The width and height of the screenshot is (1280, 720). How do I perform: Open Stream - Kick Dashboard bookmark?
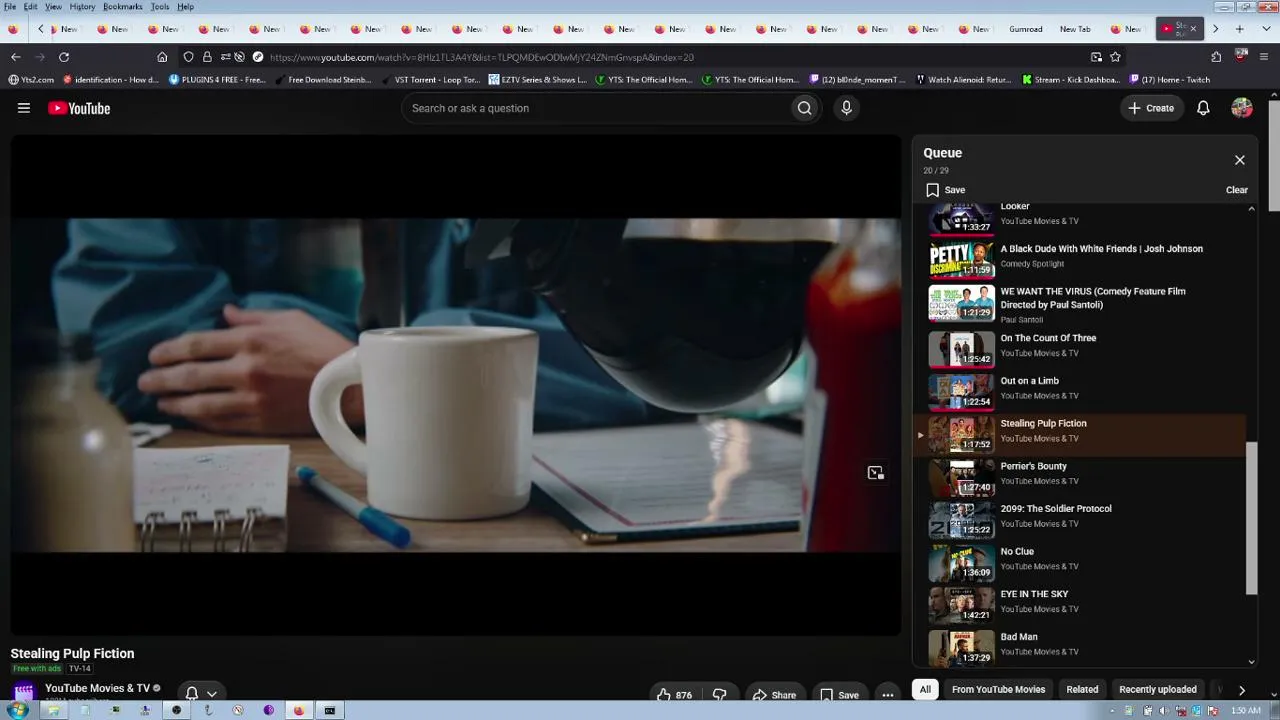[x=1070, y=80]
